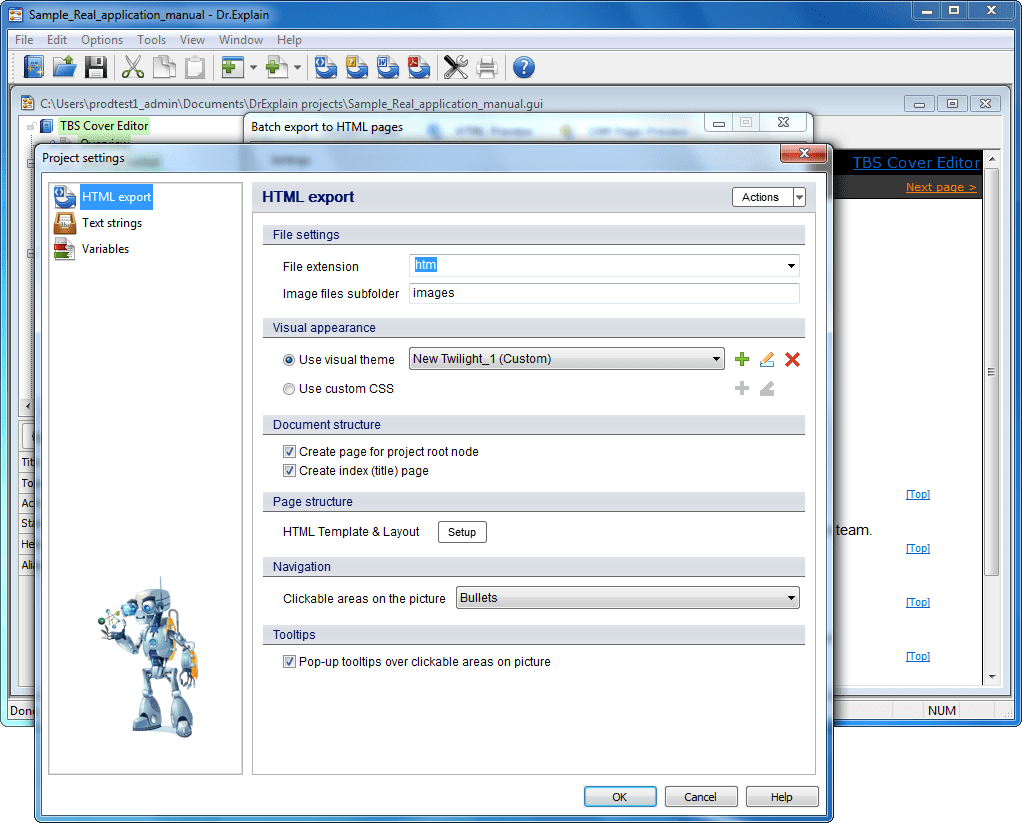Click the Save floppy disk toolbar icon
Image resolution: width=1022 pixels, height=823 pixels.
click(x=95, y=67)
